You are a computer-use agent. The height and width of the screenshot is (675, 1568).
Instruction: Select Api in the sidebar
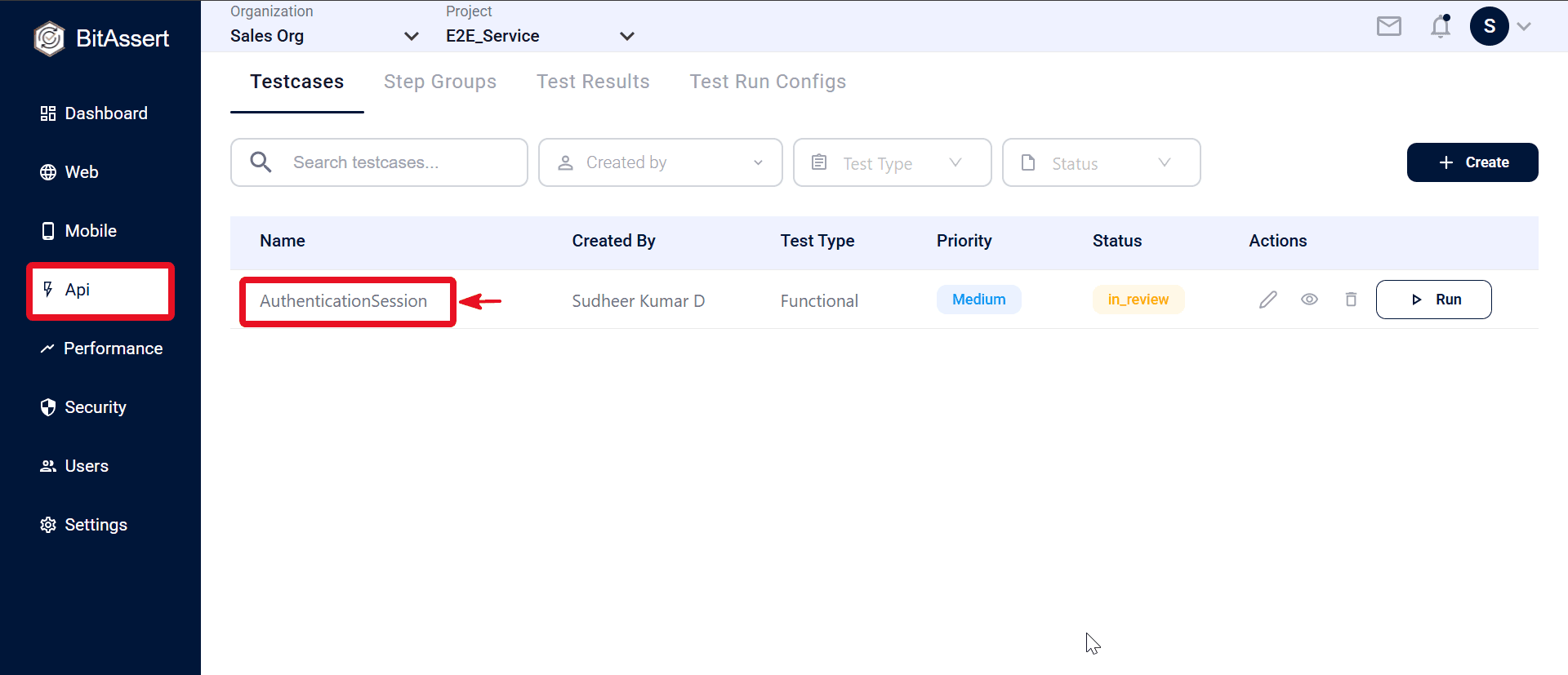click(x=100, y=291)
